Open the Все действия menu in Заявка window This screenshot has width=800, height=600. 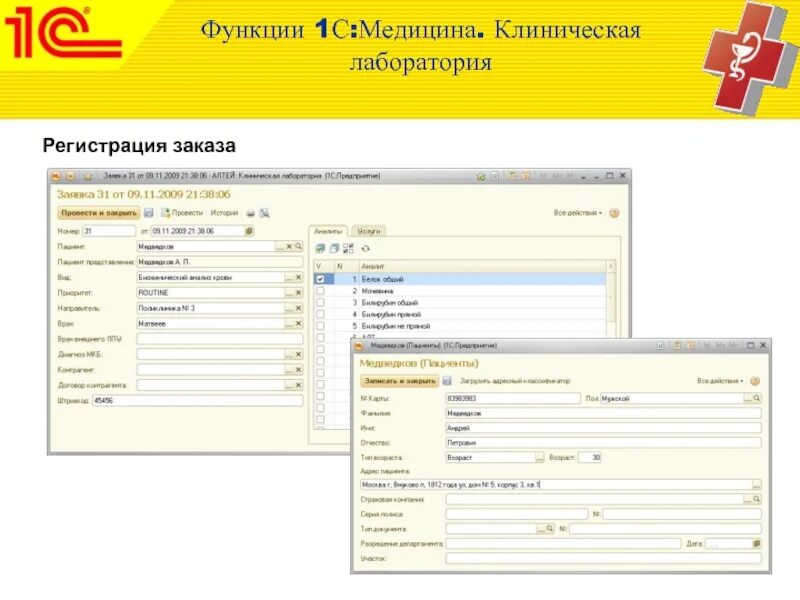tap(578, 213)
